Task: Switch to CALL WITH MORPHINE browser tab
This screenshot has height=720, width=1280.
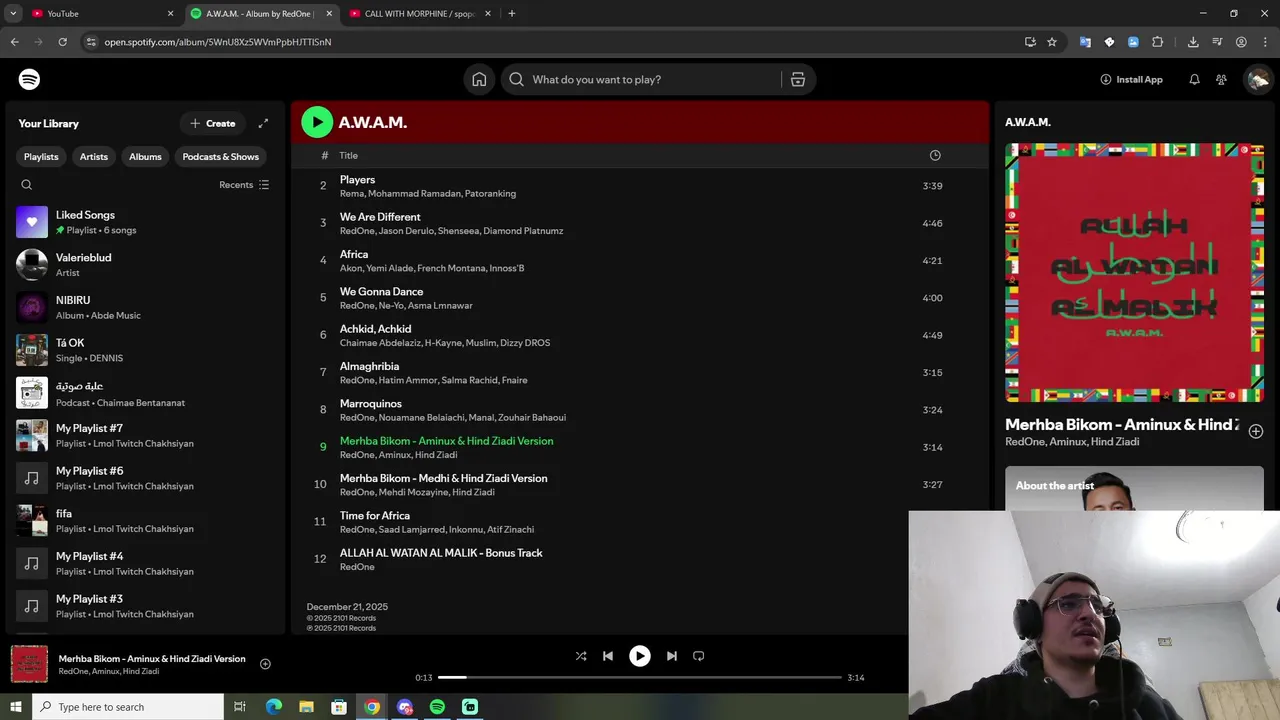Action: (420, 13)
